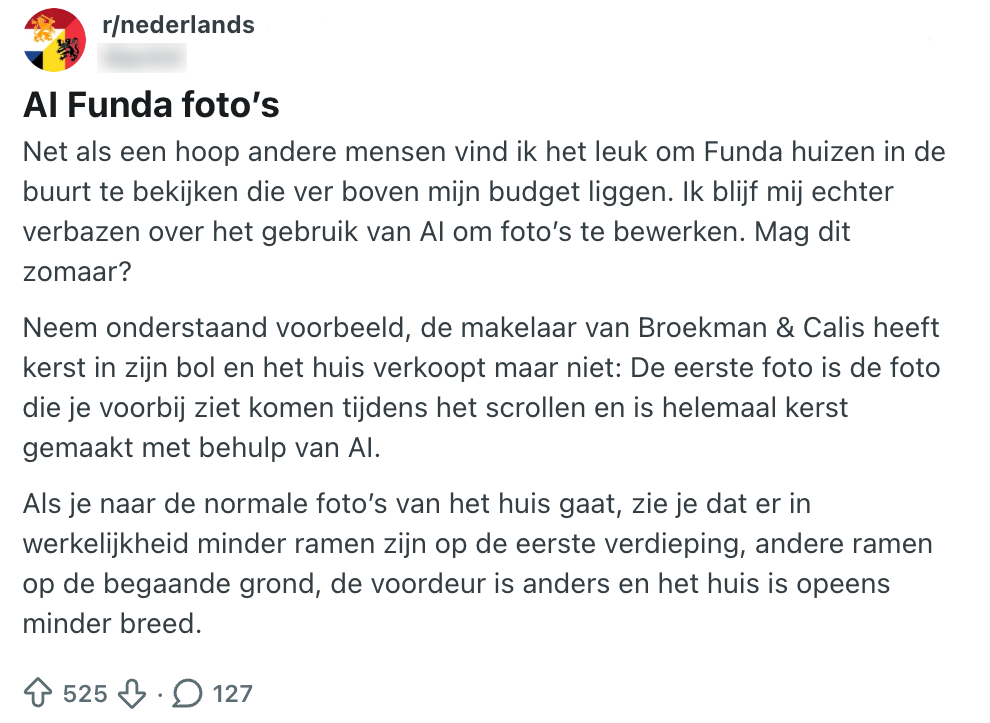Upvote the AI Funda foto's post
990x723 pixels.
(41, 692)
